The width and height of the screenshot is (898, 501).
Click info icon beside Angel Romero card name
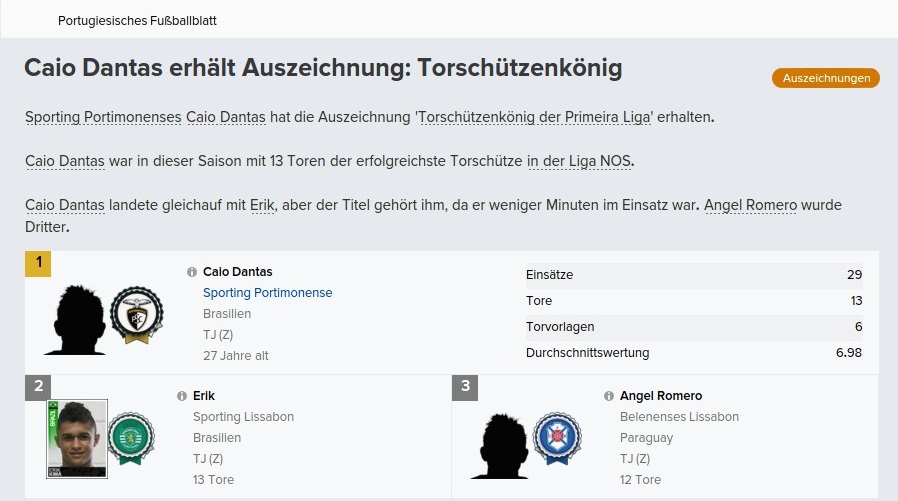click(x=609, y=396)
